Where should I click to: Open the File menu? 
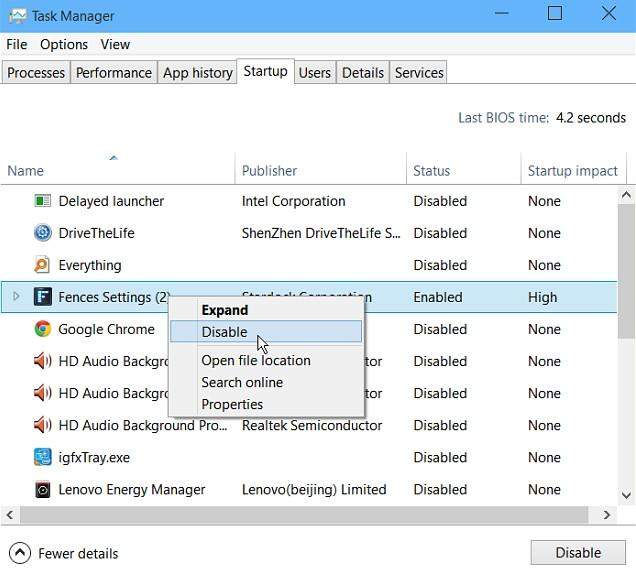(17, 44)
